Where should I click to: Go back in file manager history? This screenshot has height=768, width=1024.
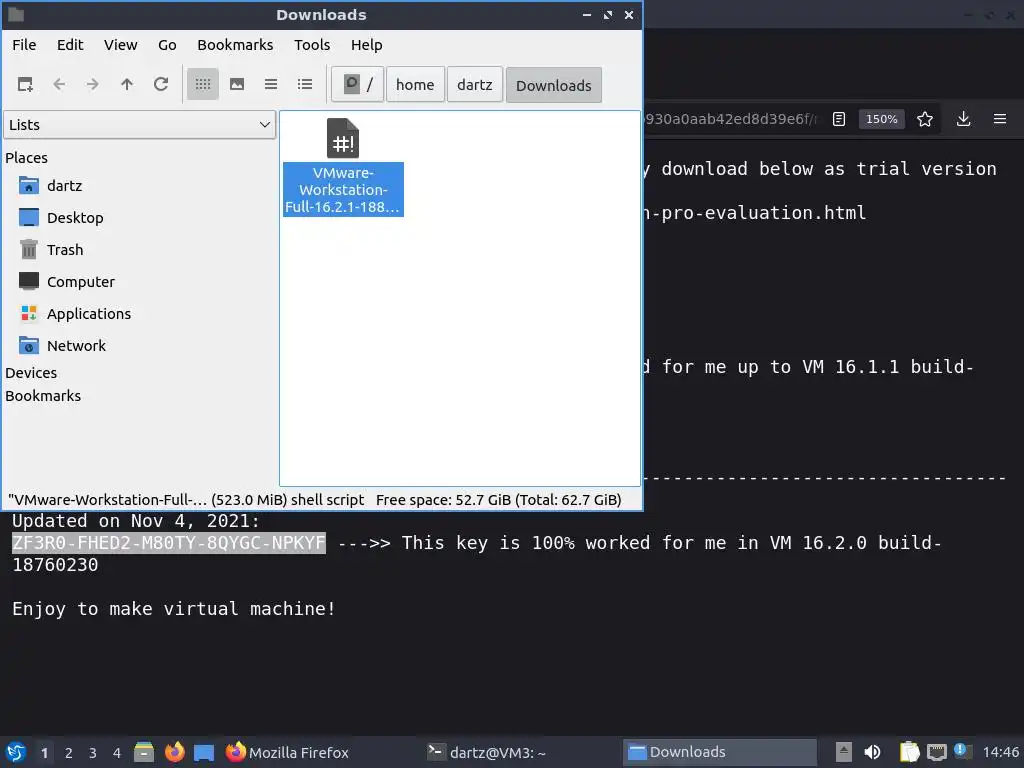tap(59, 84)
